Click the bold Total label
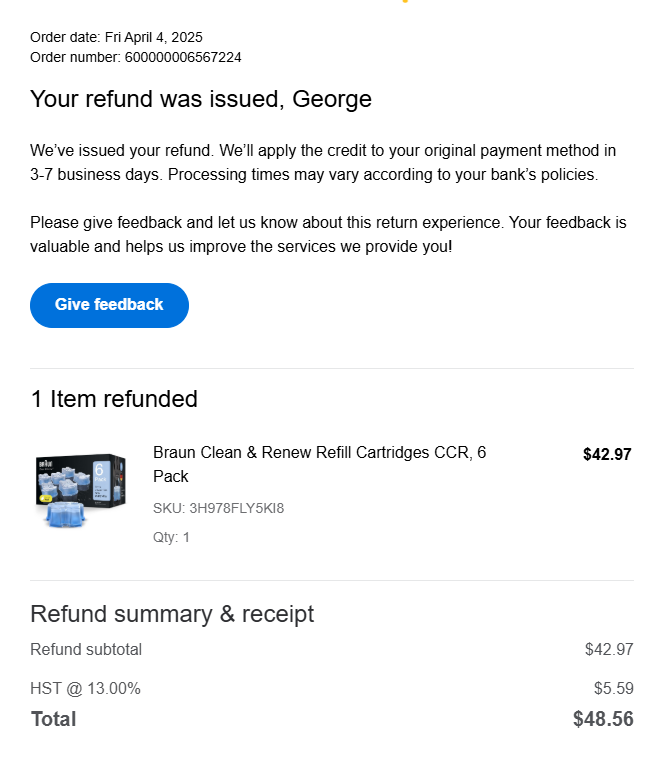The width and height of the screenshot is (664, 757). coord(53,719)
